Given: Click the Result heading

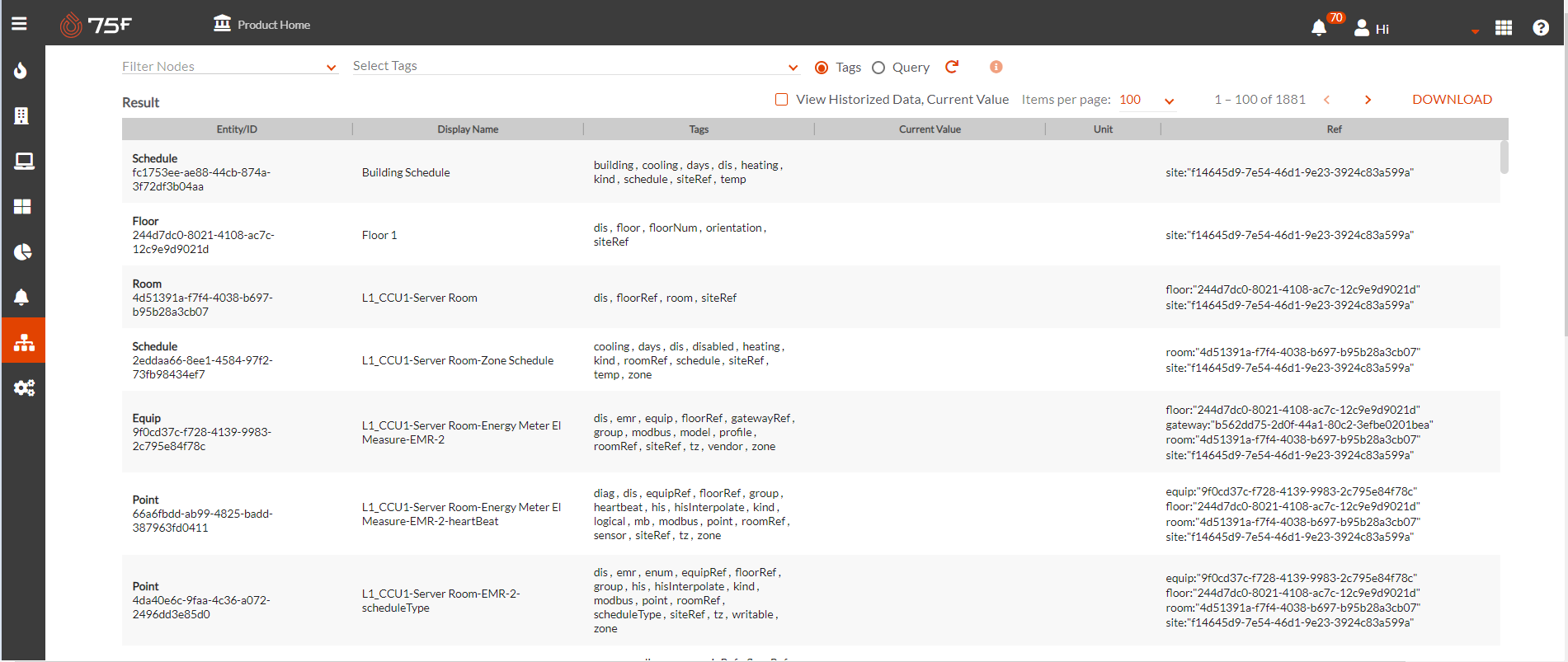Looking at the screenshot, I should click(141, 103).
